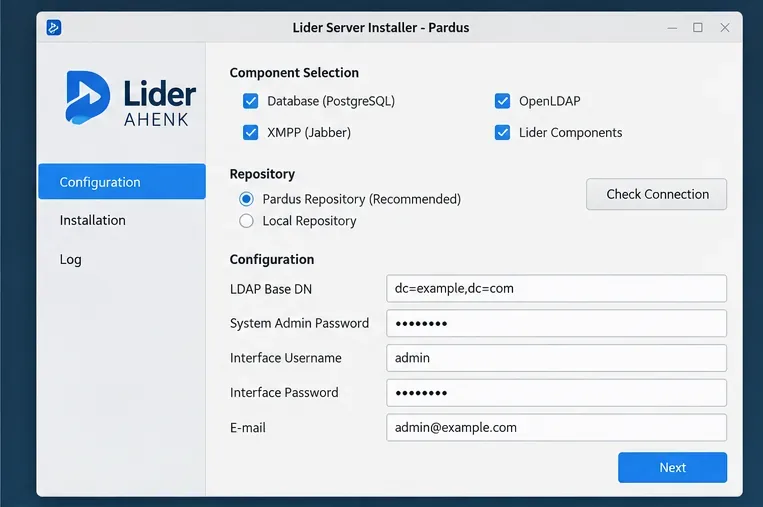Toggle the OpenLDAP checkbox

[502, 101]
